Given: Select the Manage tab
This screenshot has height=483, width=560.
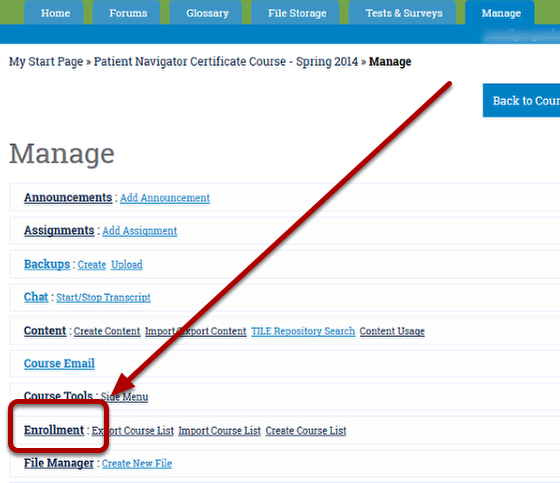Looking at the screenshot, I should [501, 13].
